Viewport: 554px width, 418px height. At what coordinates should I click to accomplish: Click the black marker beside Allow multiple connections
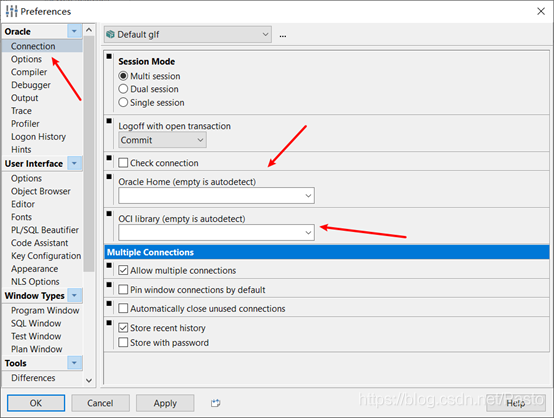109,265
